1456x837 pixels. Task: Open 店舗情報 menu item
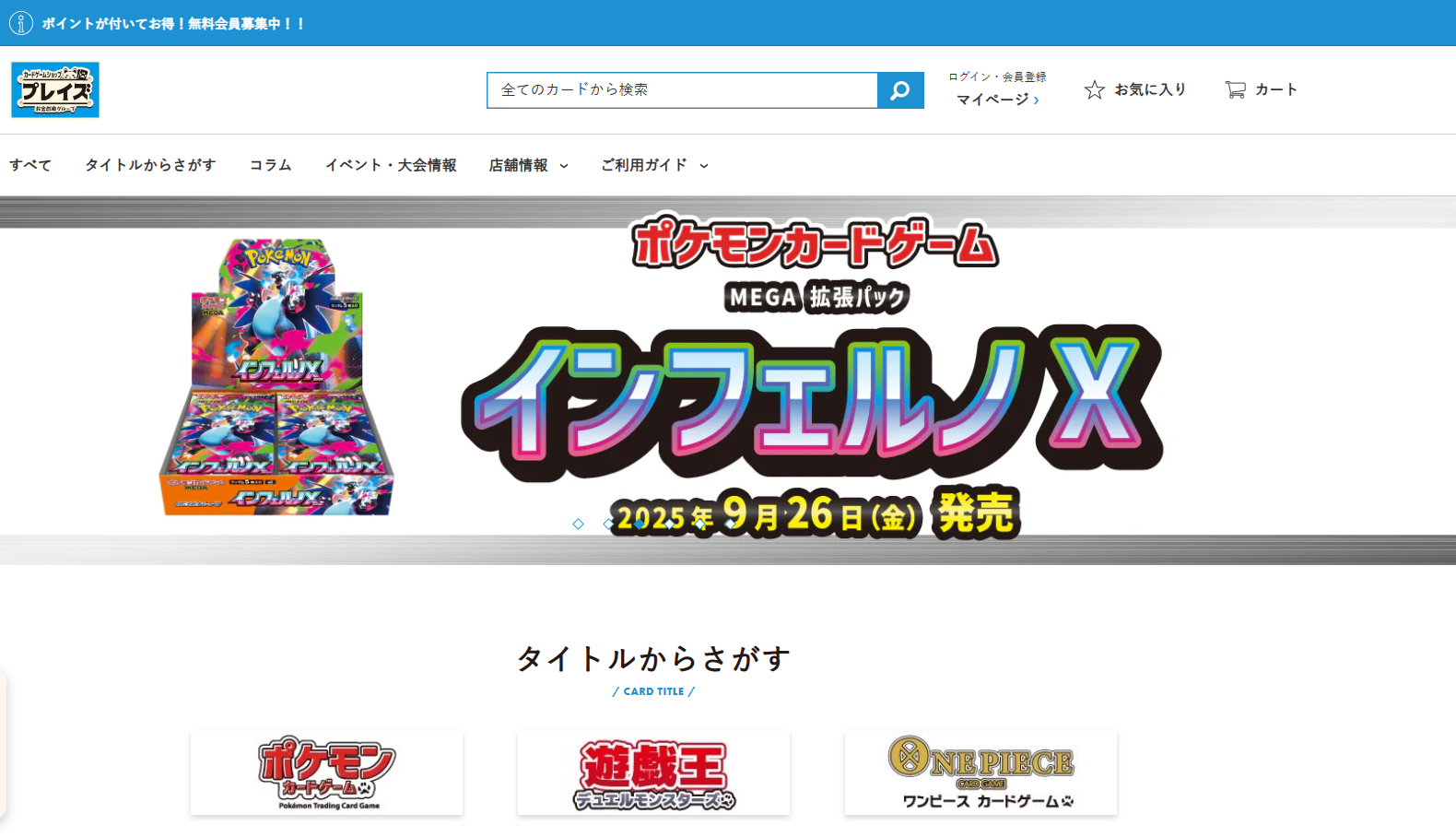pos(518,165)
